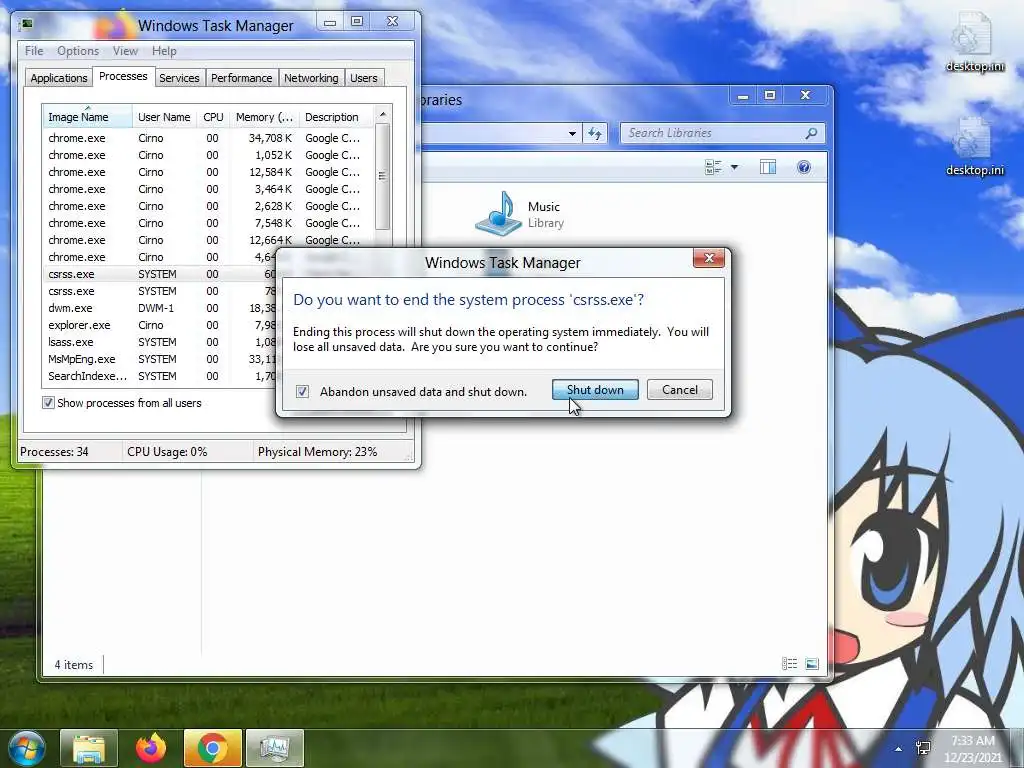This screenshot has width=1024, height=768.
Task: Select the SearchIndexer process row
Action: point(160,376)
